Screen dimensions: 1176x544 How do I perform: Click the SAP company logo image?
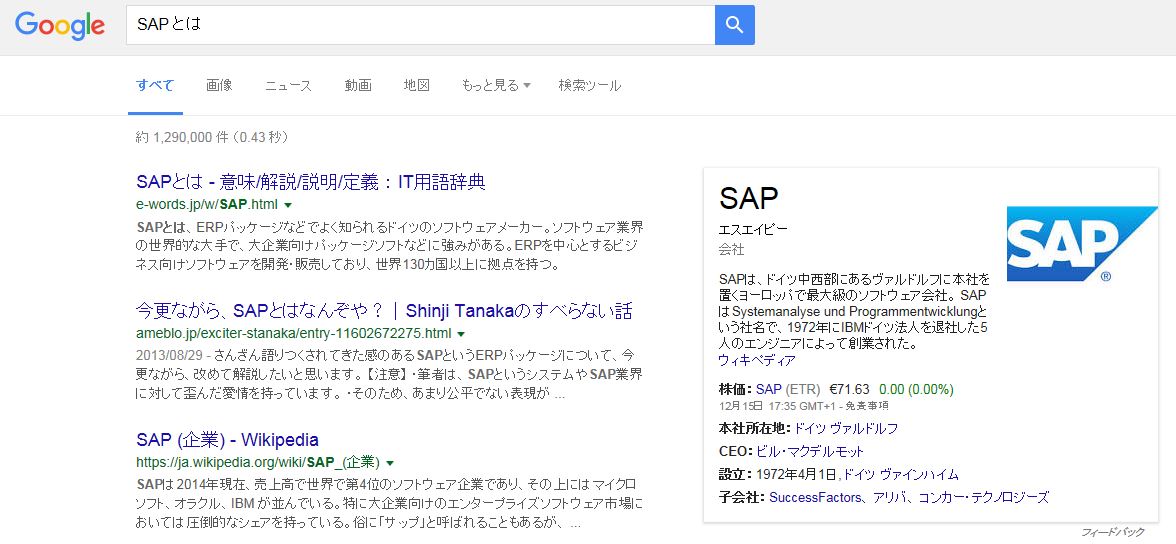pyautogui.click(x=1082, y=244)
